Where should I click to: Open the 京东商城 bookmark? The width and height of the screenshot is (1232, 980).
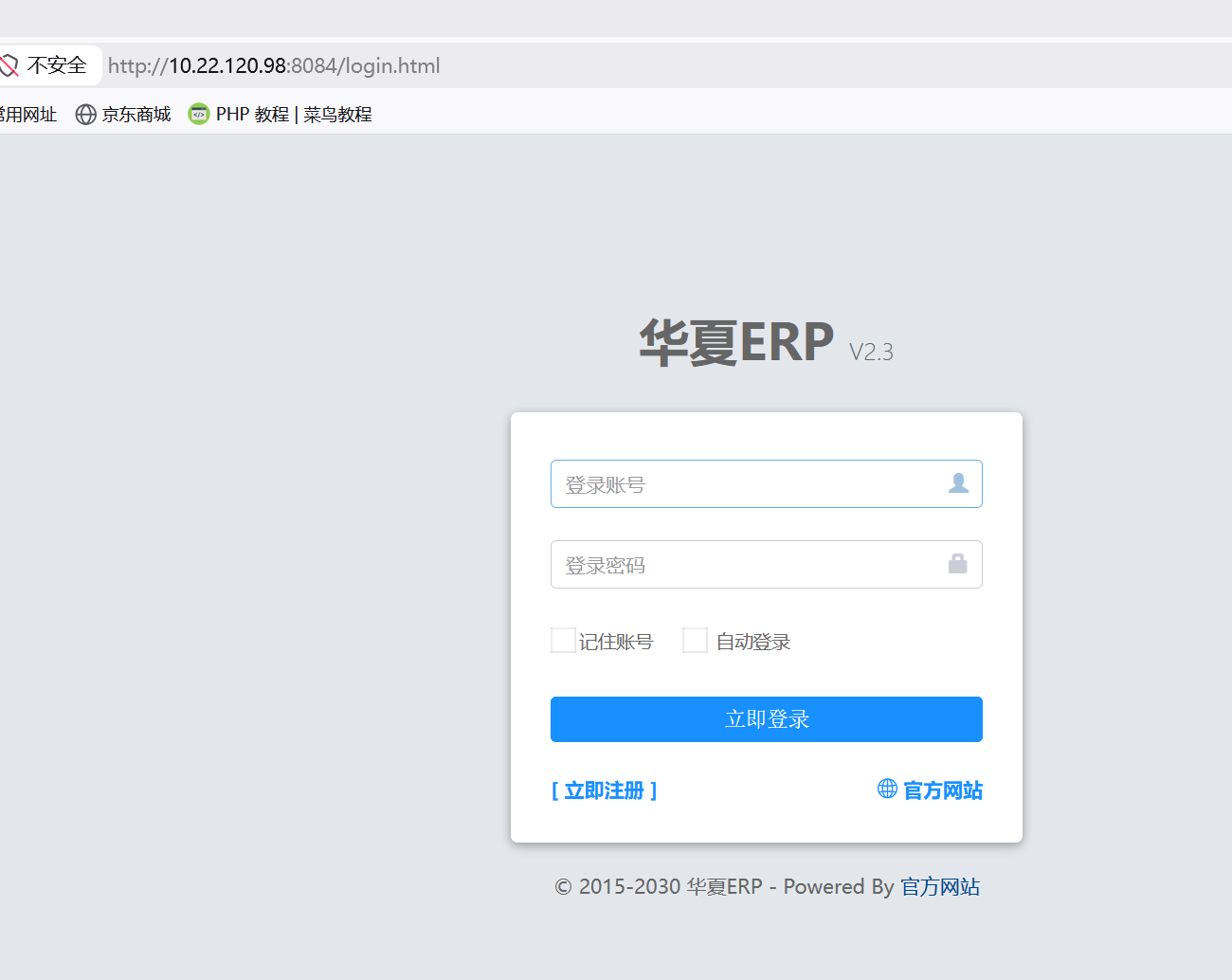[123, 115]
